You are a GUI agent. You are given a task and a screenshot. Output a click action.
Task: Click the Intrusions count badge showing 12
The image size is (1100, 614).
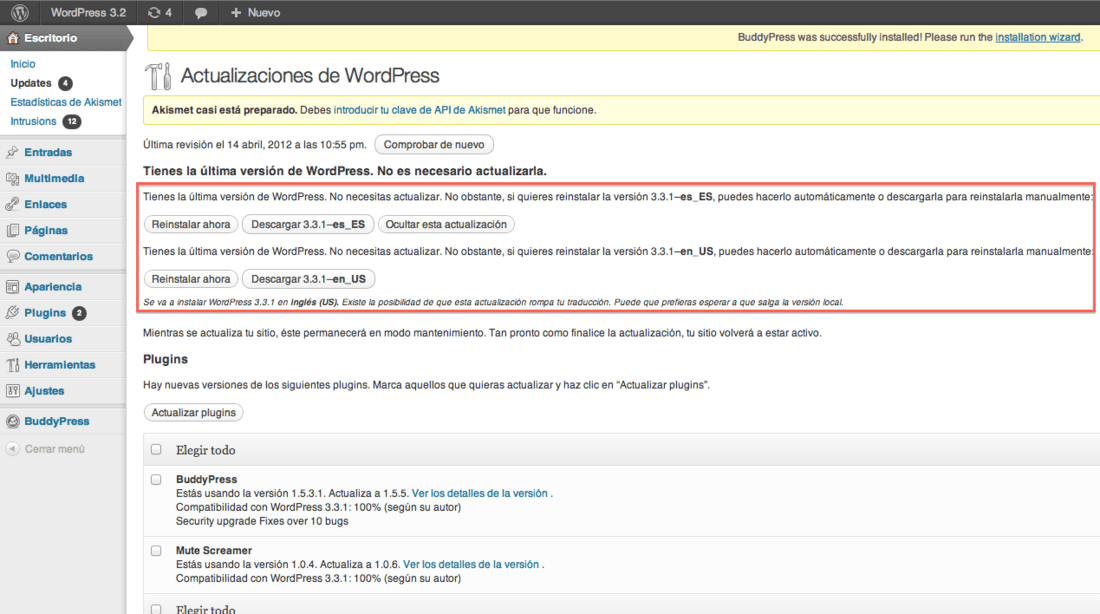tap(72, 121)
